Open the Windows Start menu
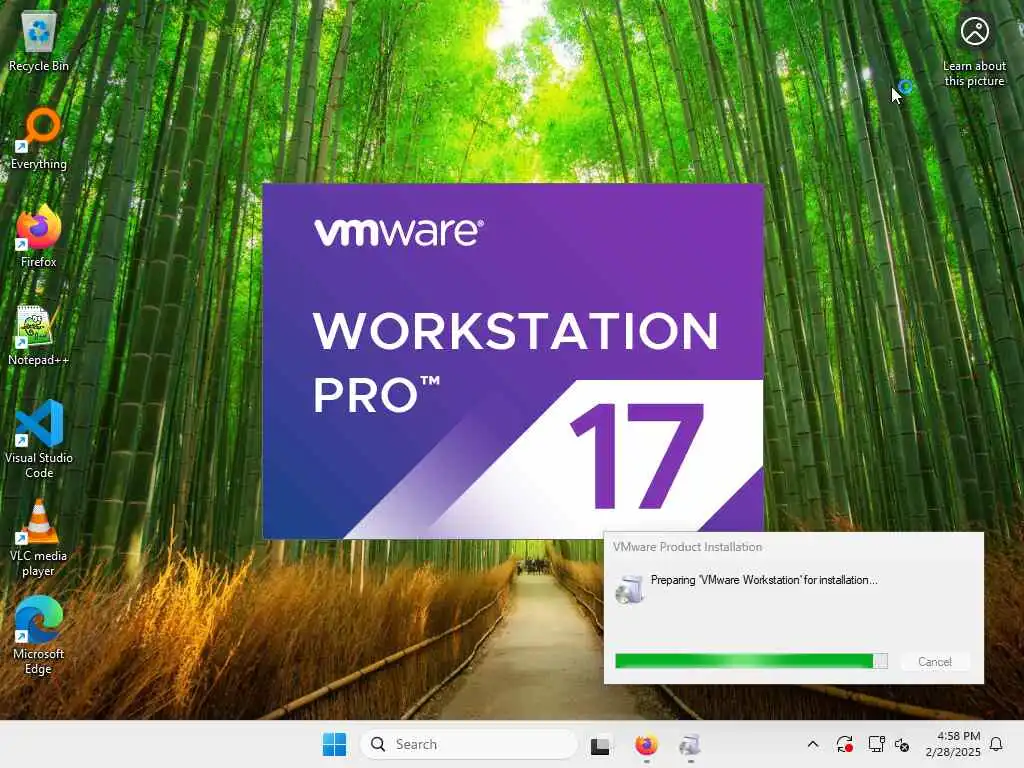The image size is (1024, 768). click(x=334, y=744)
